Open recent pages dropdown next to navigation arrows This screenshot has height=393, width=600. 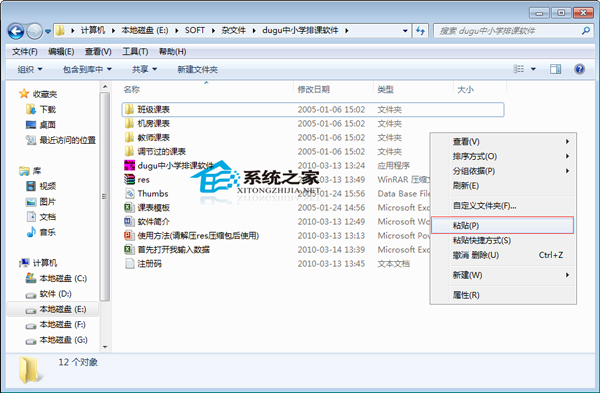[x=48, y=32]
